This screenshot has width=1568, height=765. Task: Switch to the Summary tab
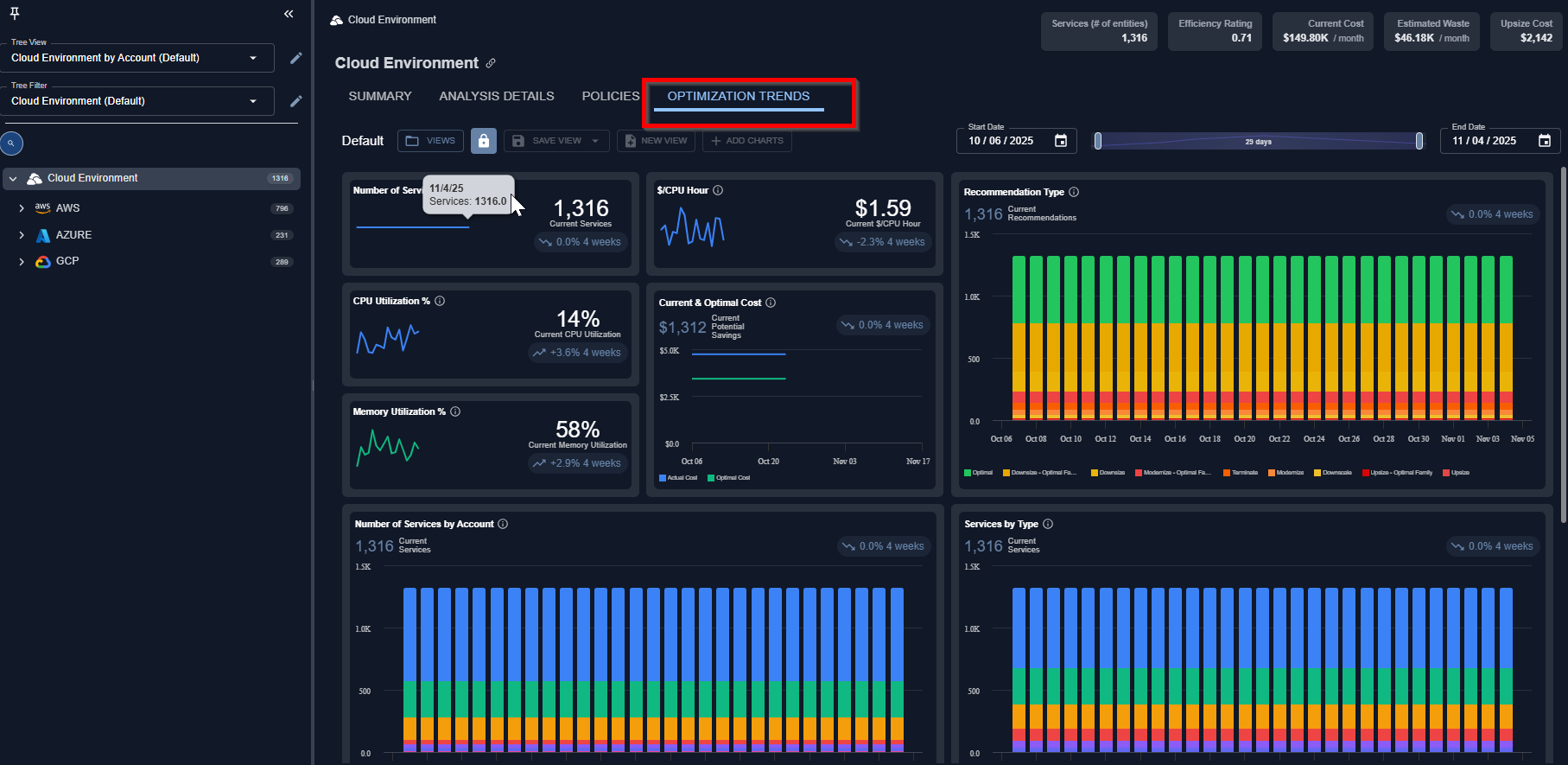(x=380, y=96)
